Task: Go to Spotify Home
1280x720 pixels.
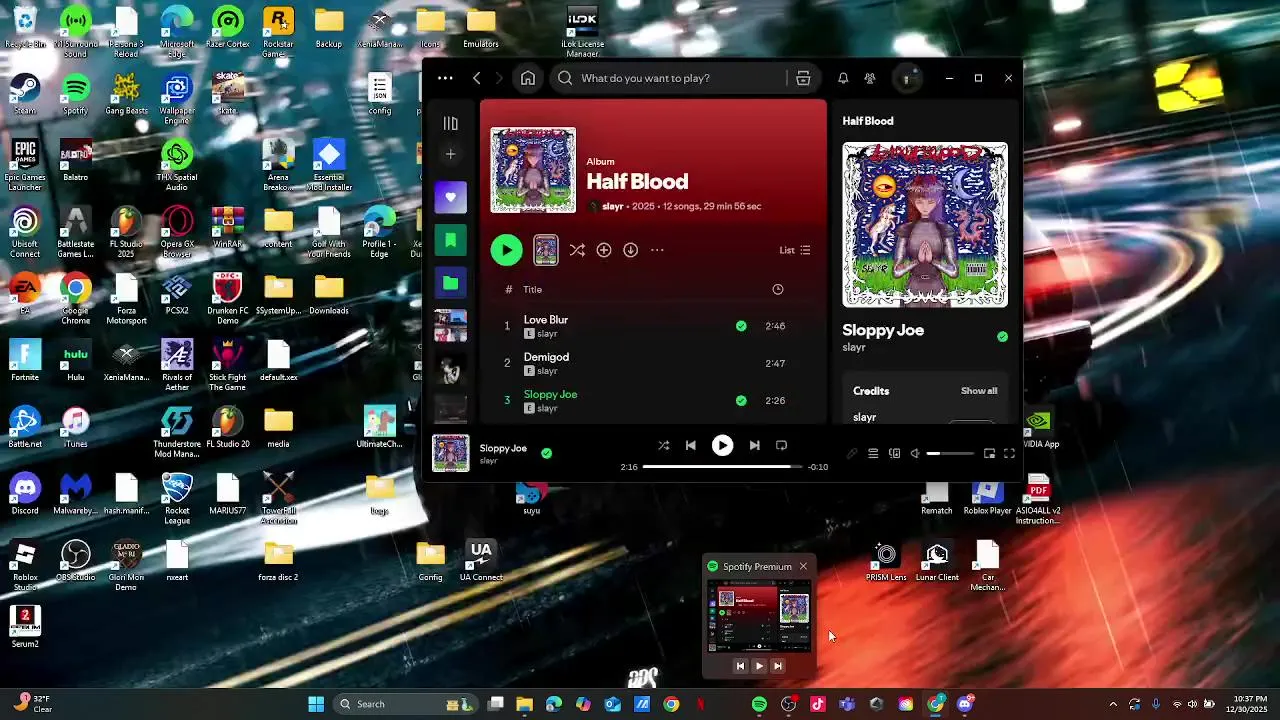Action: pyautogui.click(x=528, y=78)
